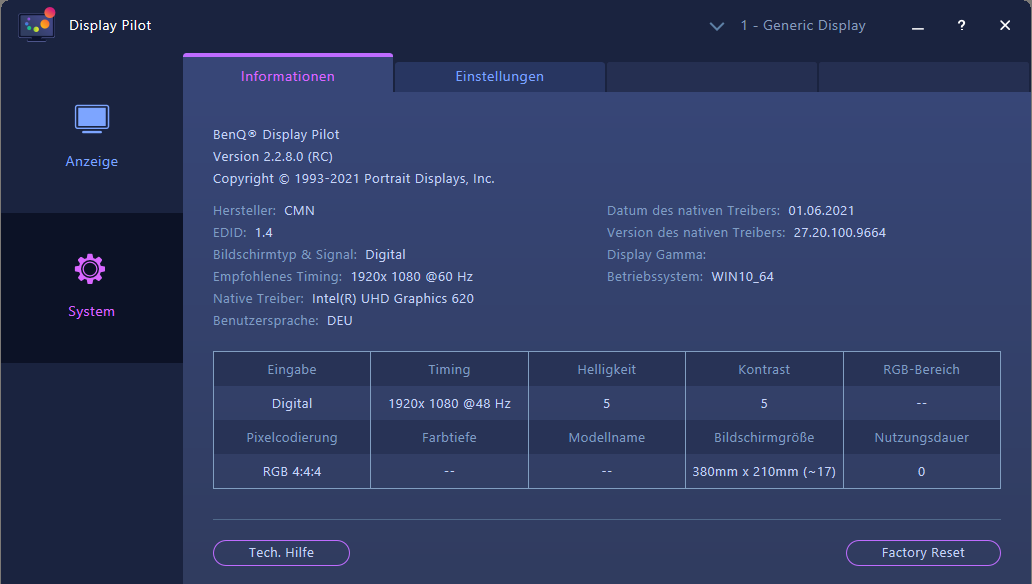The height and width of the screenshot is (584, 1032).
Task: Click the 'Display Gamma:' label
Action: pyautogui.click(x=656, y=255)
